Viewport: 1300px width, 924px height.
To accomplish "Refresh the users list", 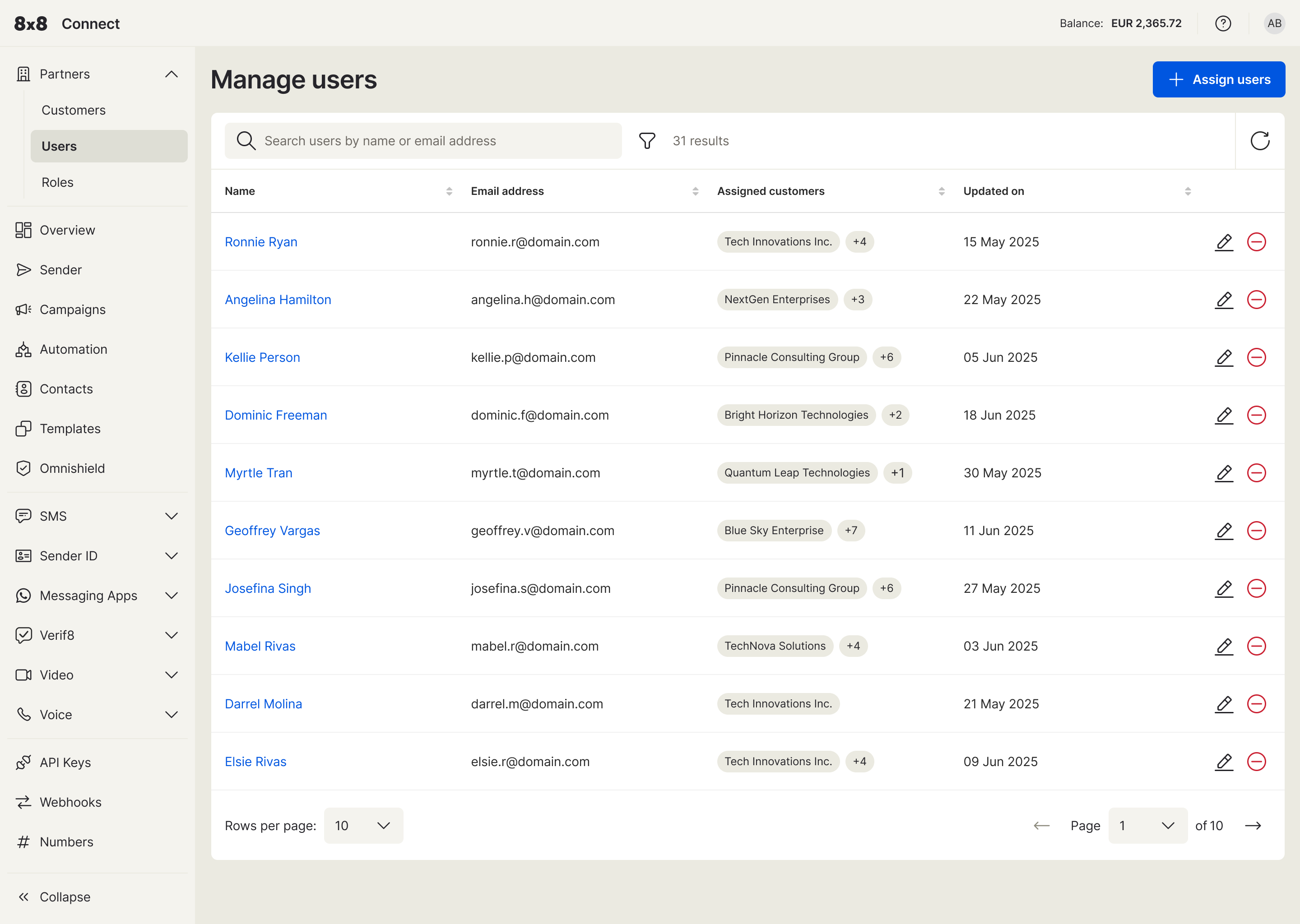I will tap(1260, 140).
